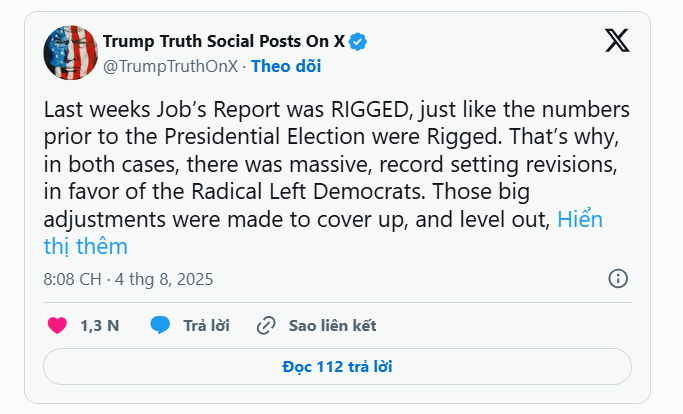Click the 4 thg 8, 2025 date
The width and height of the screenshot is (683, 414).
click(162, 279)
